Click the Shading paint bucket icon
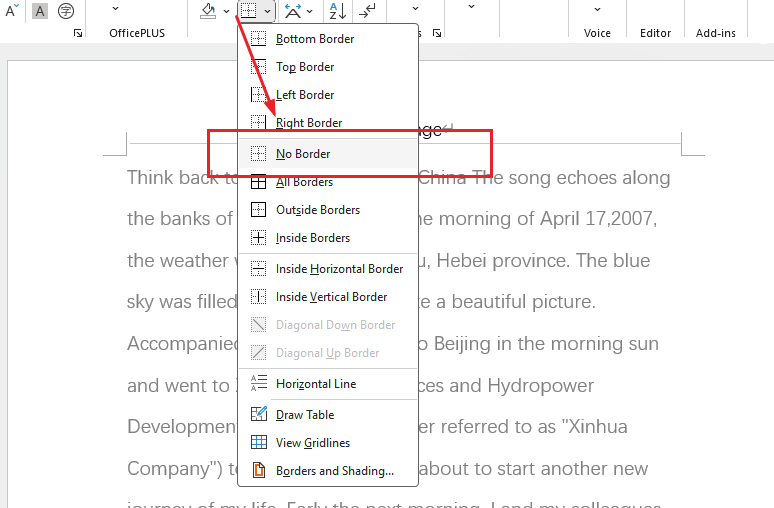 [208, 11]
